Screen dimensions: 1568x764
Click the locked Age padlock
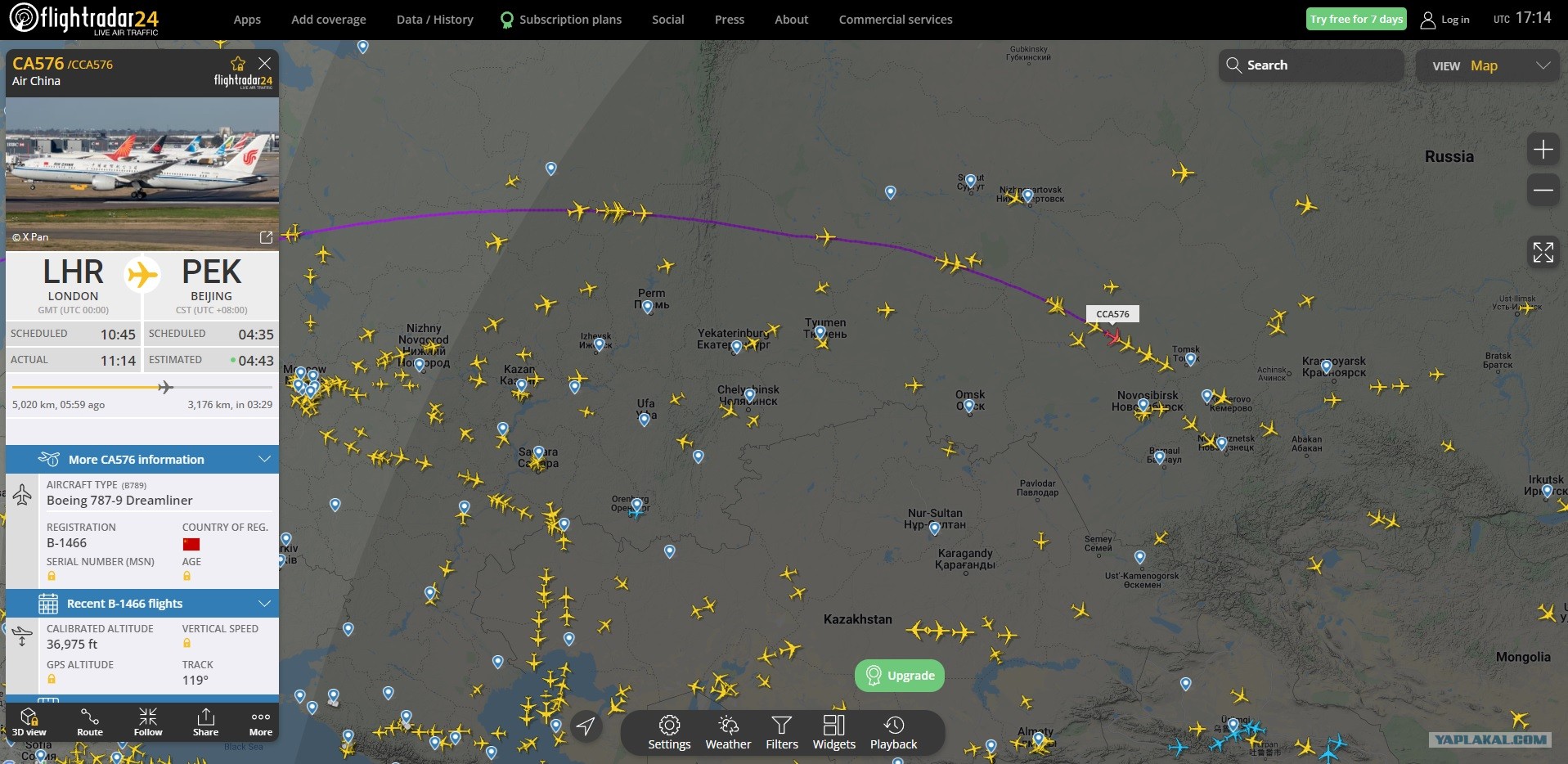(x=186, y=576)
